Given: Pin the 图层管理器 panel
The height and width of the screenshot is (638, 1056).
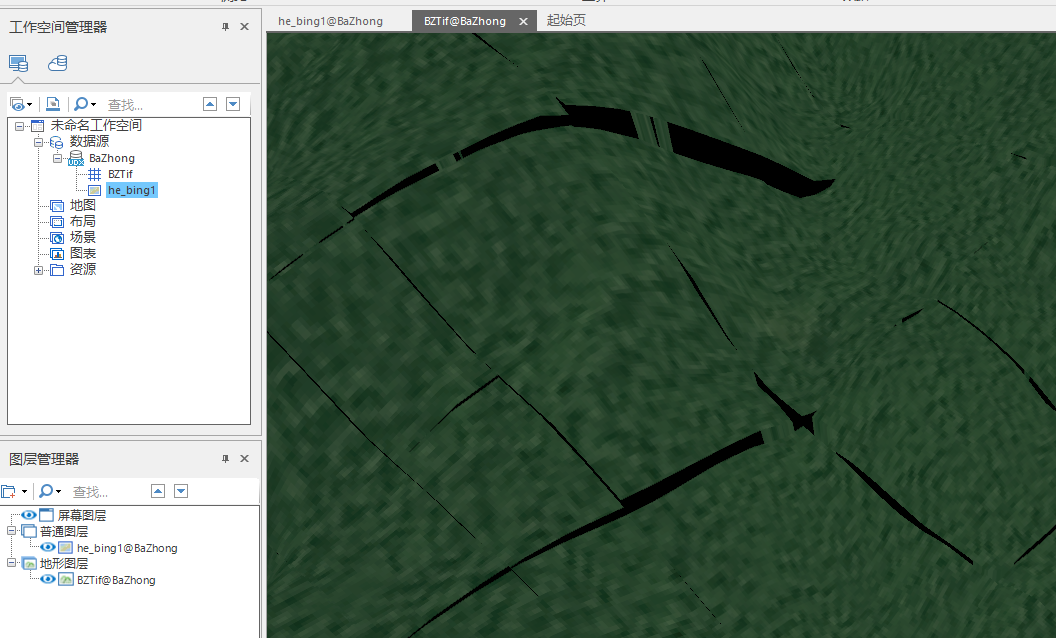Looking at the screenshot, I should click(226, 459).
